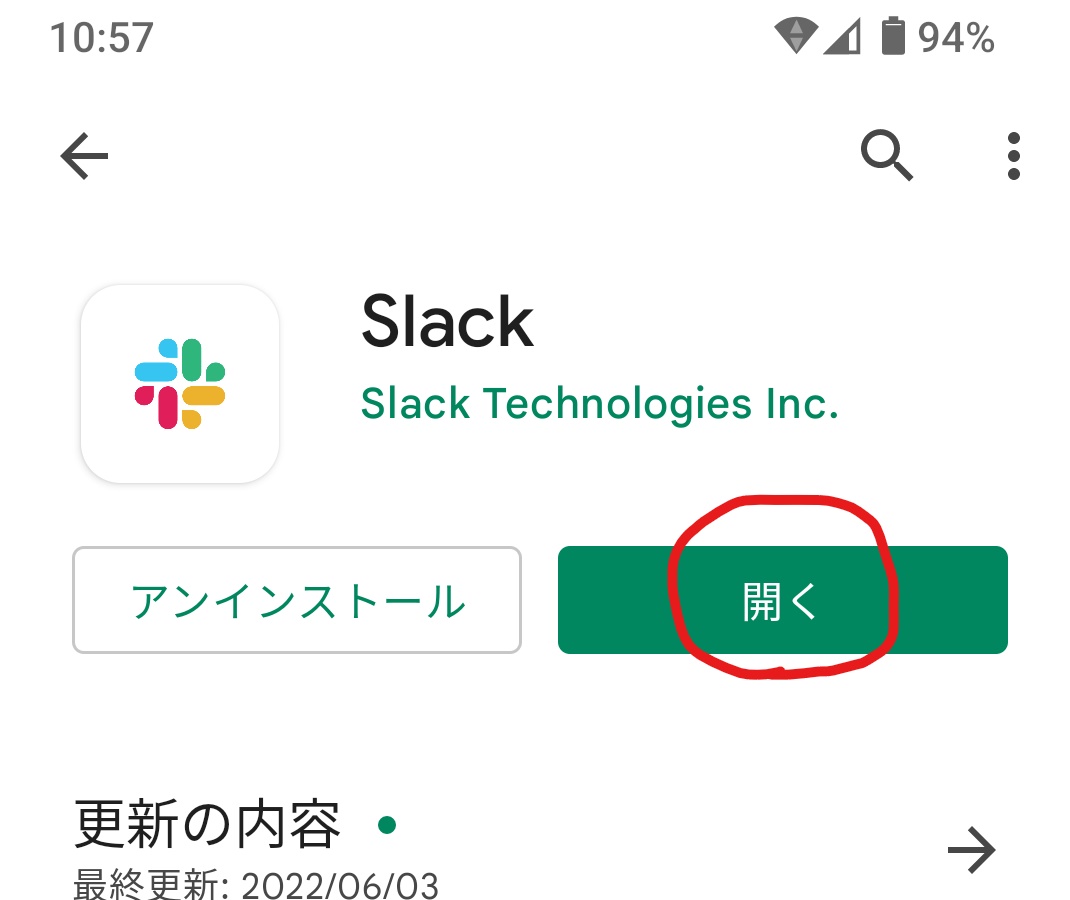
Task: Expand 更新の内容 with the right arrow
Action: point(972,850)
